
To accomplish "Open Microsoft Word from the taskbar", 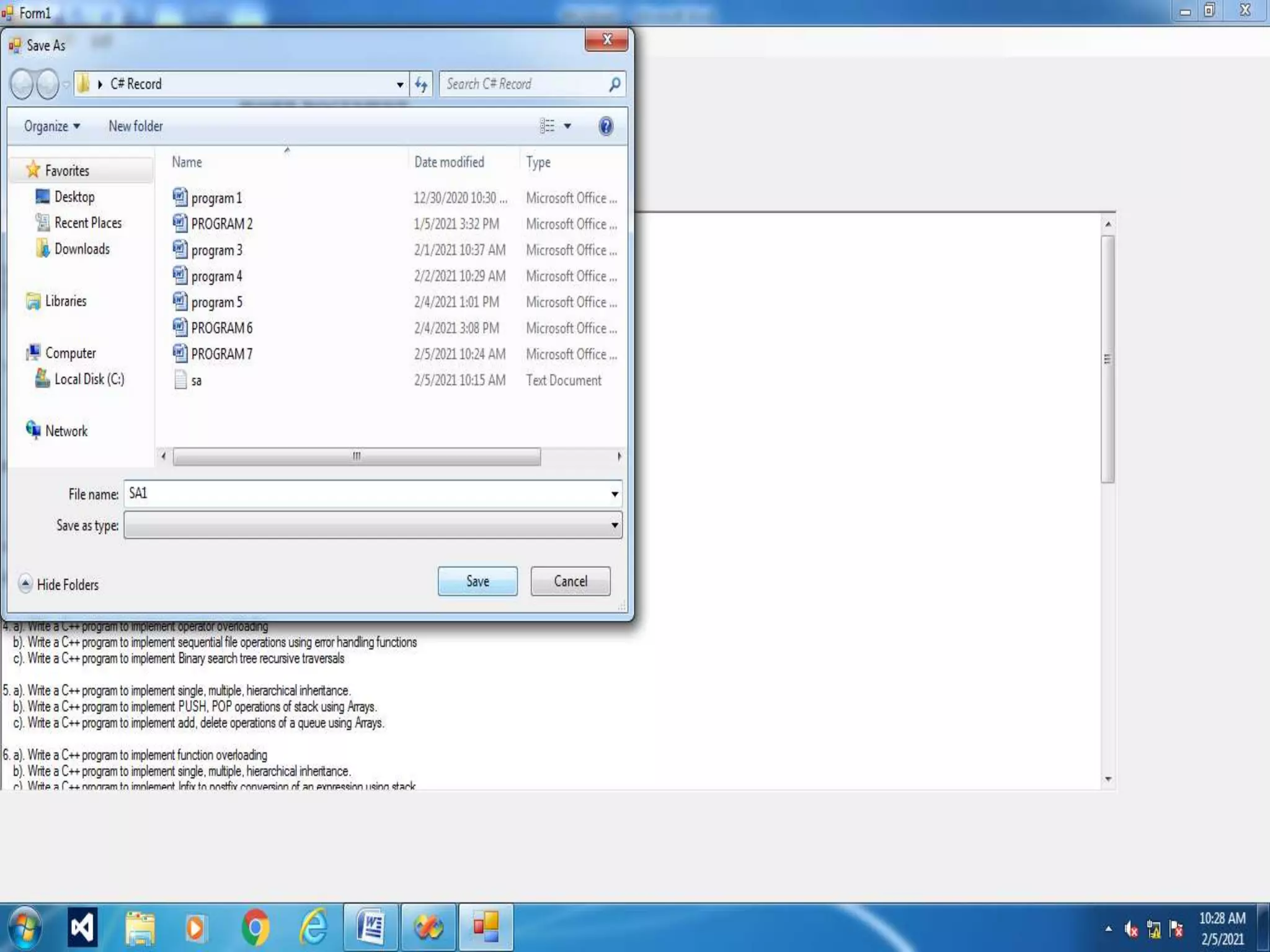I will (370, 928).
